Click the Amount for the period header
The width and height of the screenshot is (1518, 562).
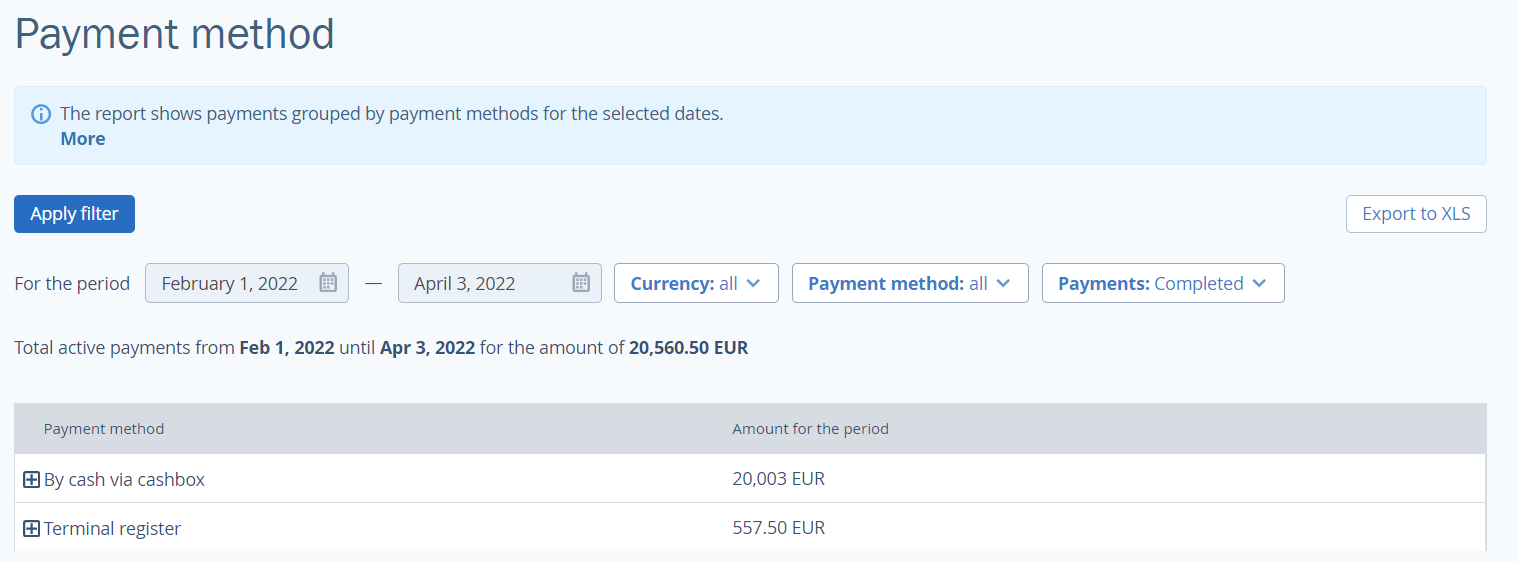(x=811, y=429)
